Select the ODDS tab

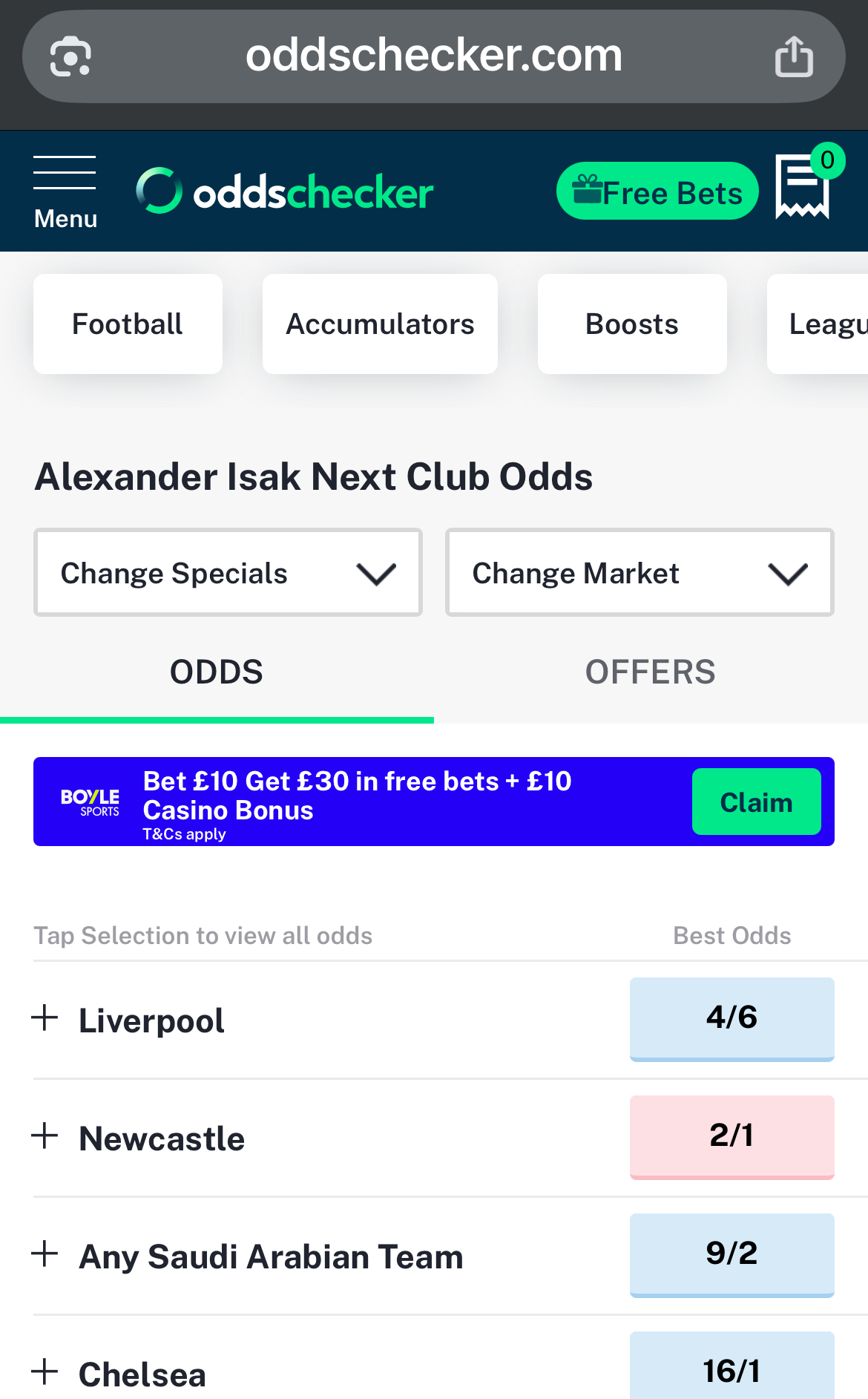[216, 672]
